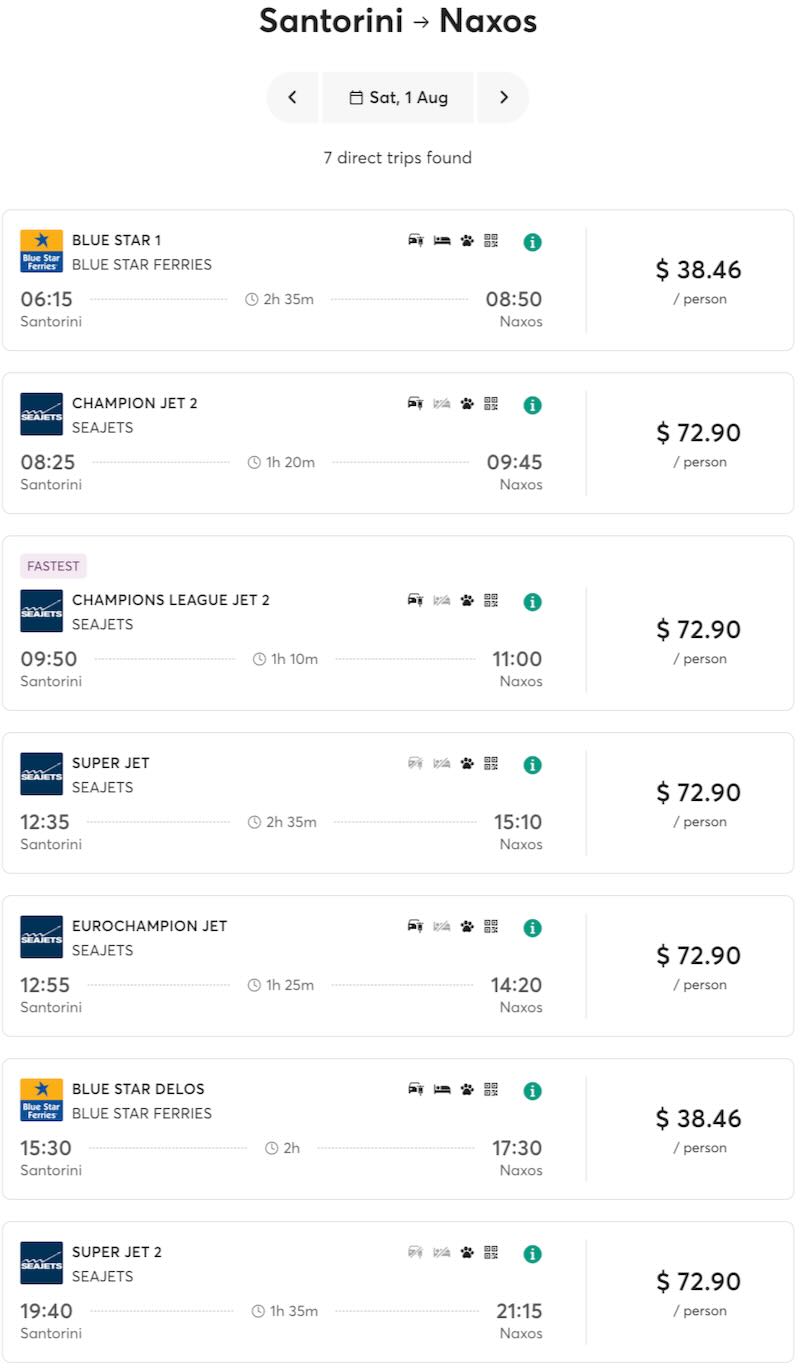Click the cabin bed icon on BLUE STAR 1

(x=442, y=241)
